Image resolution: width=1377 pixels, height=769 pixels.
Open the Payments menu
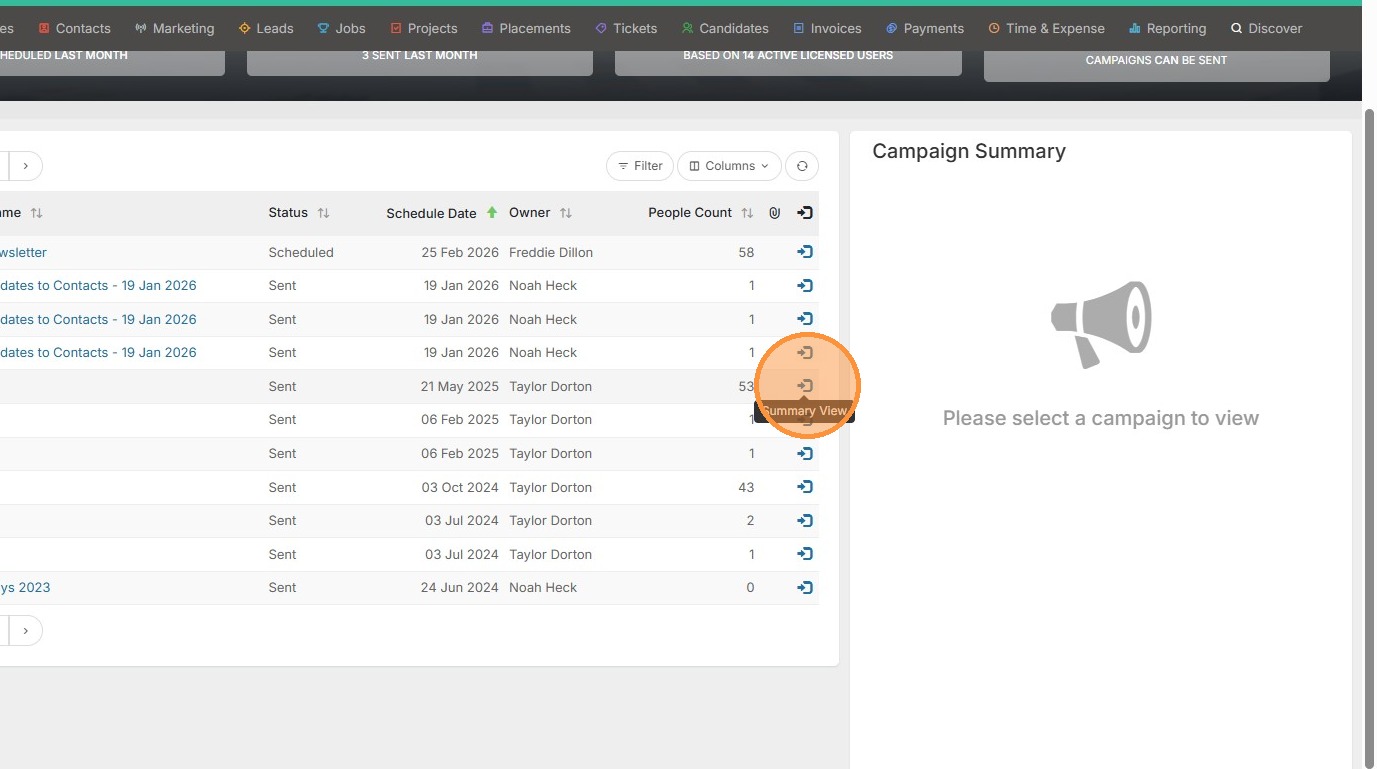(925, 28)
